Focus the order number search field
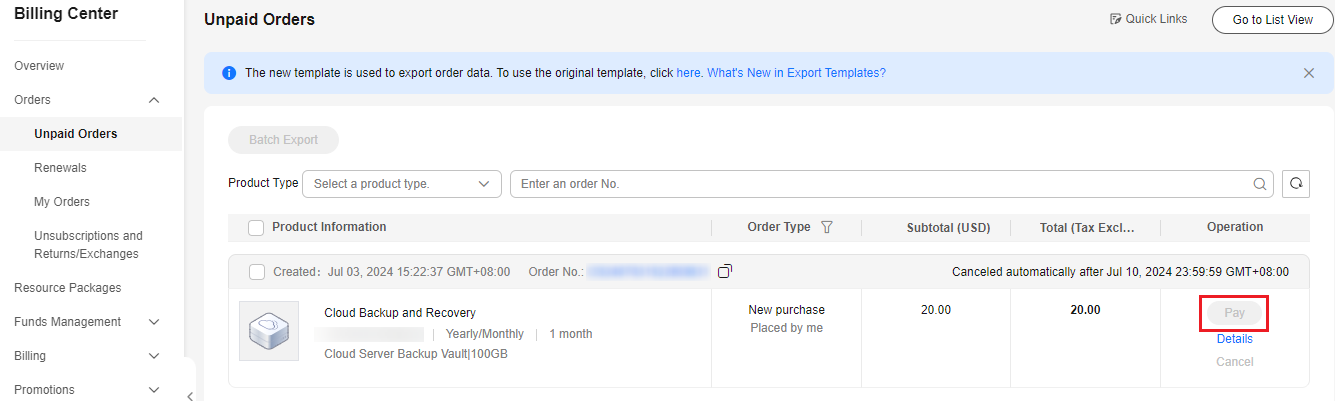1335x401 pixels. 880,184
